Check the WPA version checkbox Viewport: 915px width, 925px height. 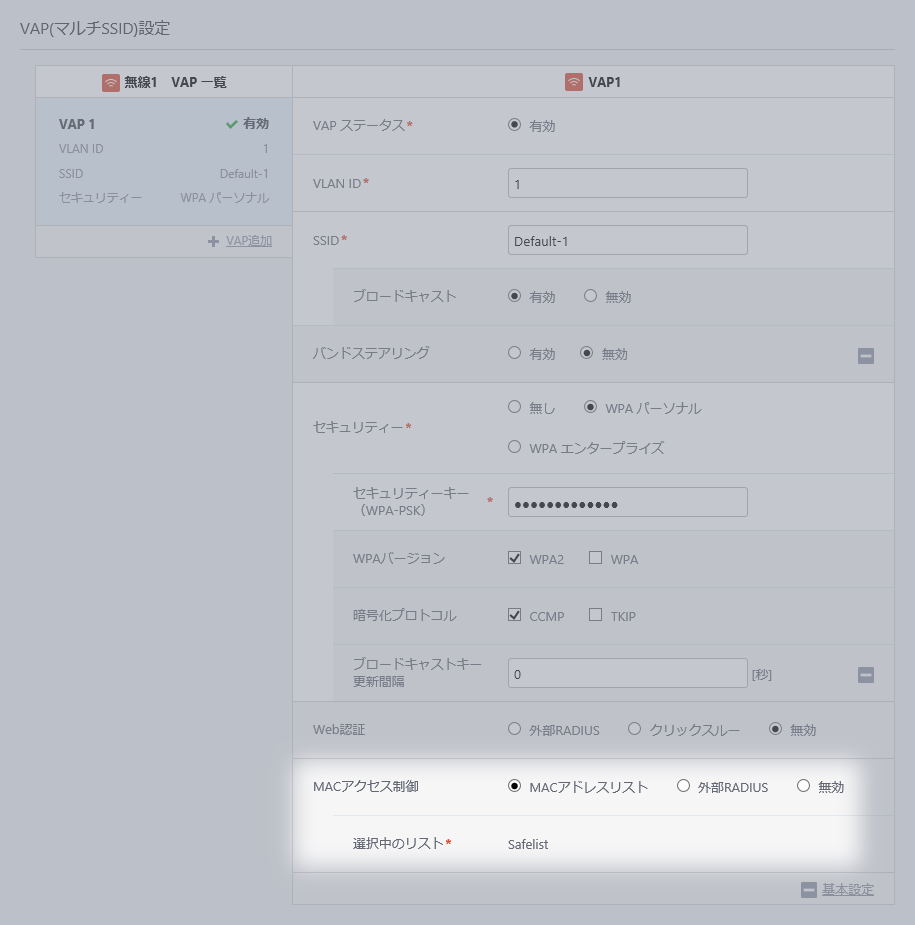[596, 558]
